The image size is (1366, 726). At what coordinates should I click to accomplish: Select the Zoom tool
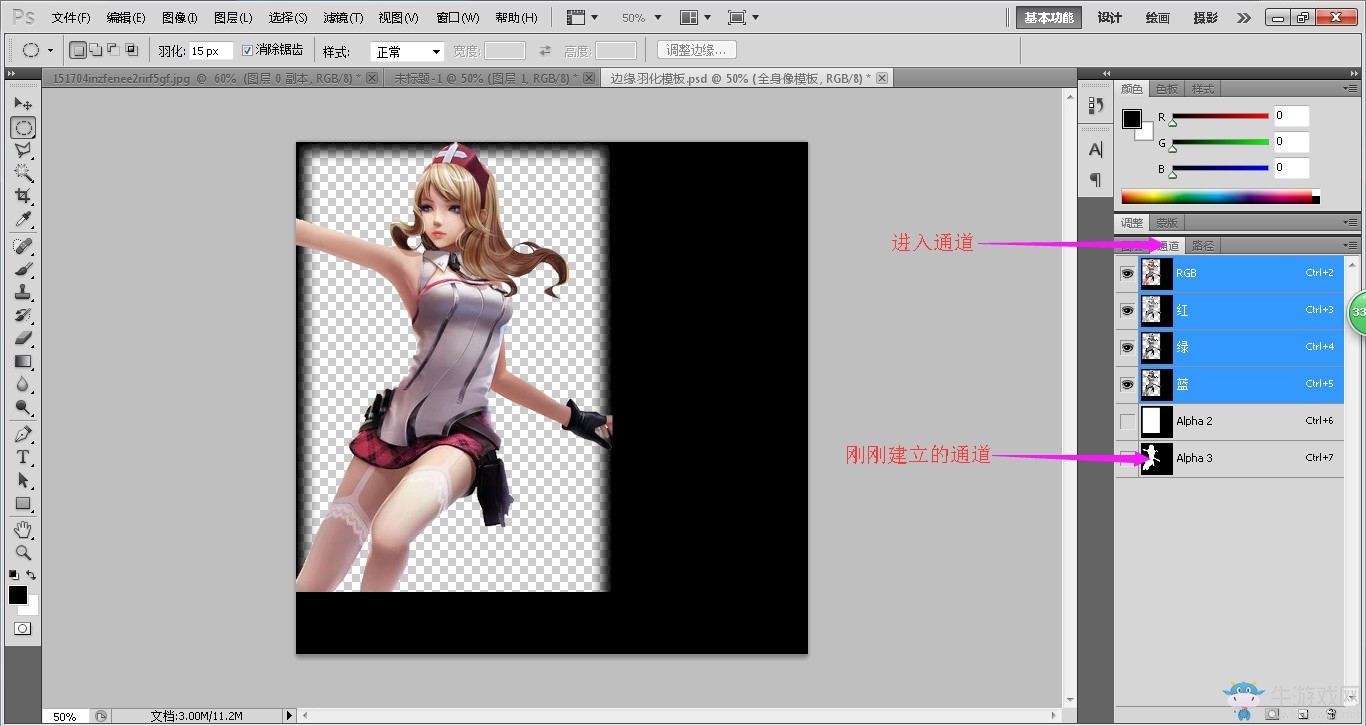[23, 552]
